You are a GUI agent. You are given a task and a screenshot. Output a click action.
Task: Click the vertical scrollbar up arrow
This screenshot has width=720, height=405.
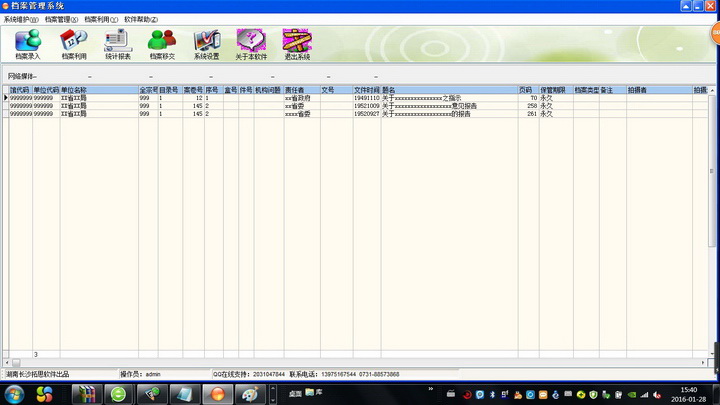pos(712,90)
